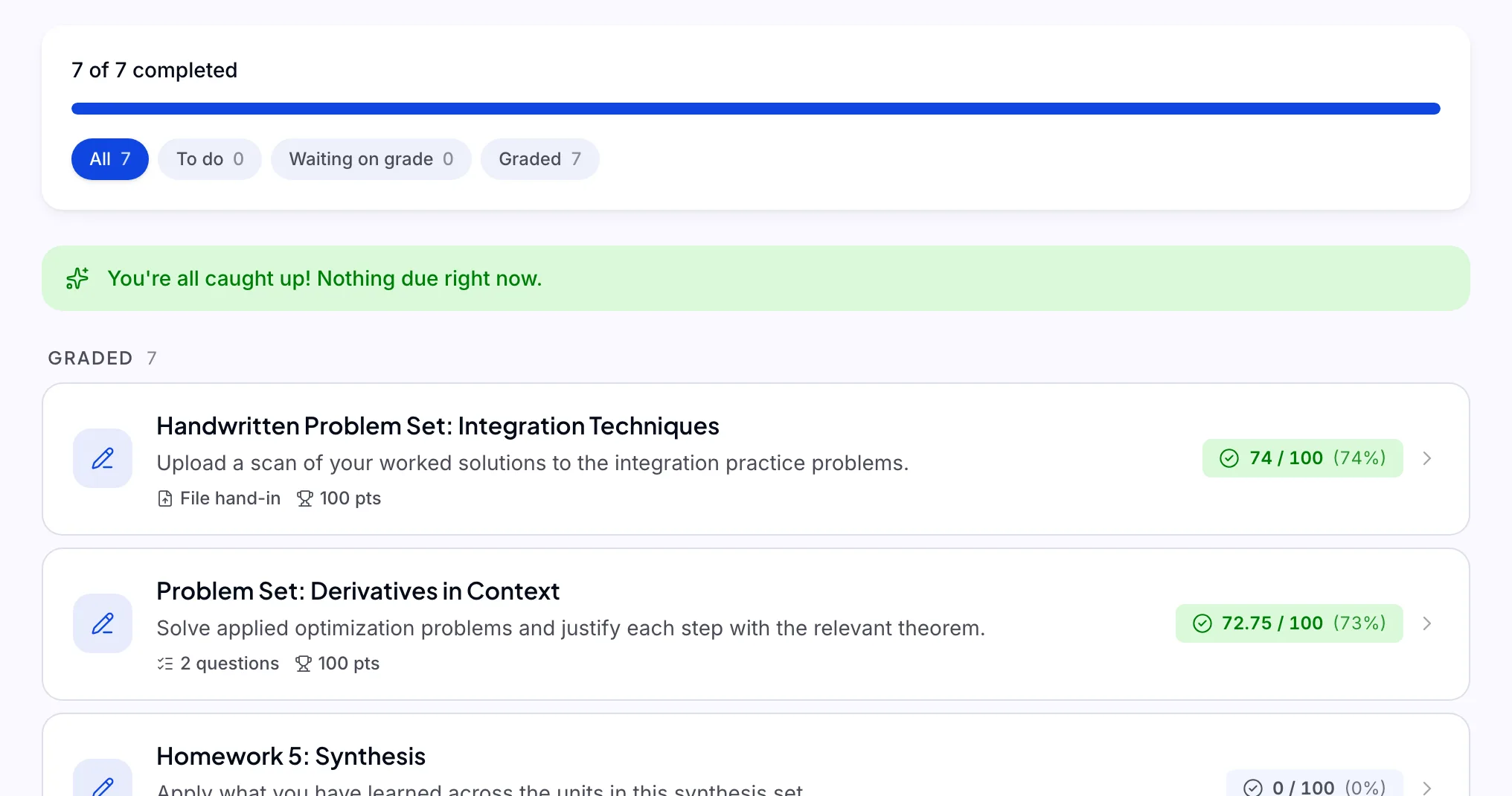The image size is (1512, 796).
Task: Click '100 pts' under Derivatives in Context
Action: pos(349,664)
